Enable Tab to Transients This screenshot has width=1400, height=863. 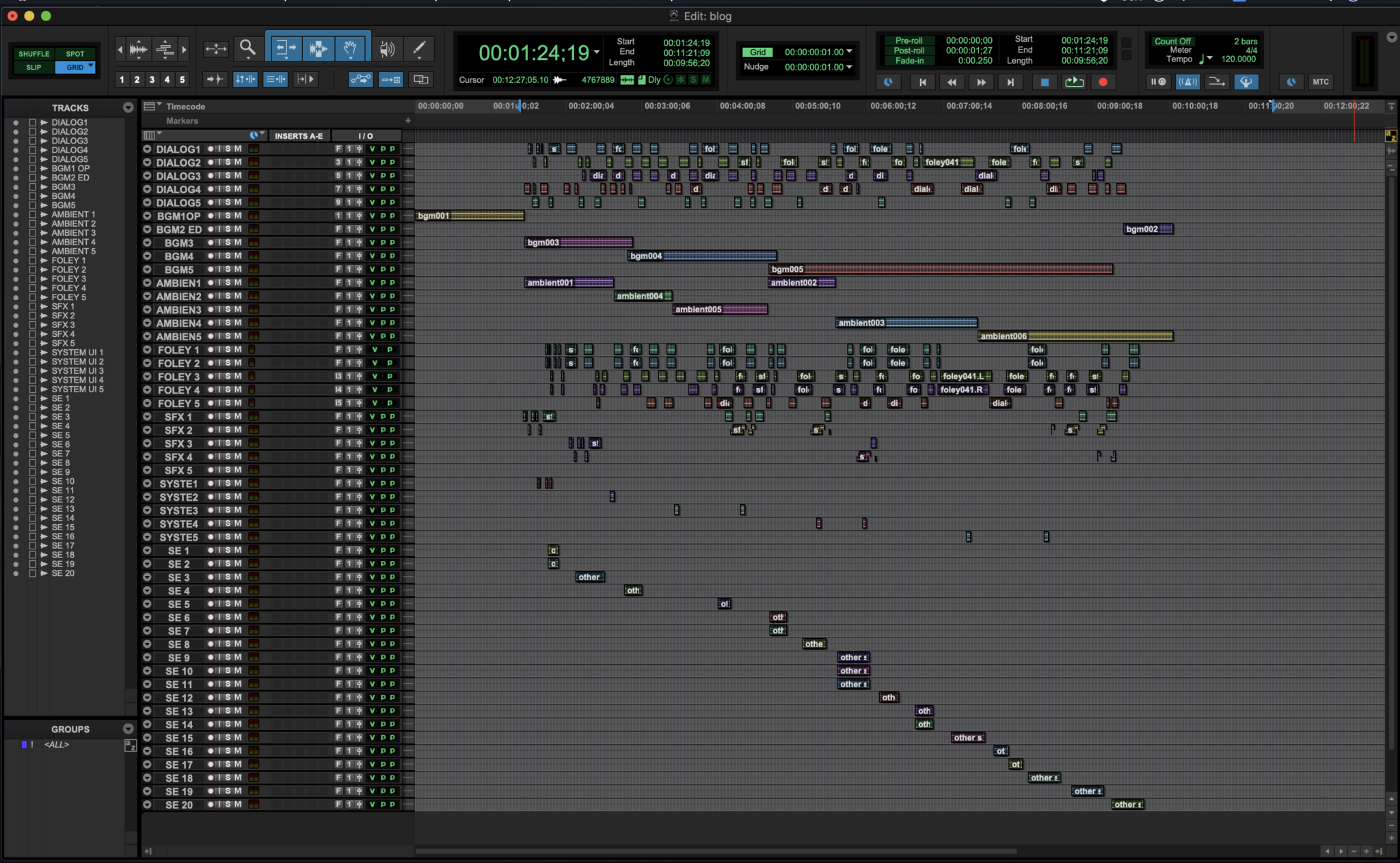215,79
